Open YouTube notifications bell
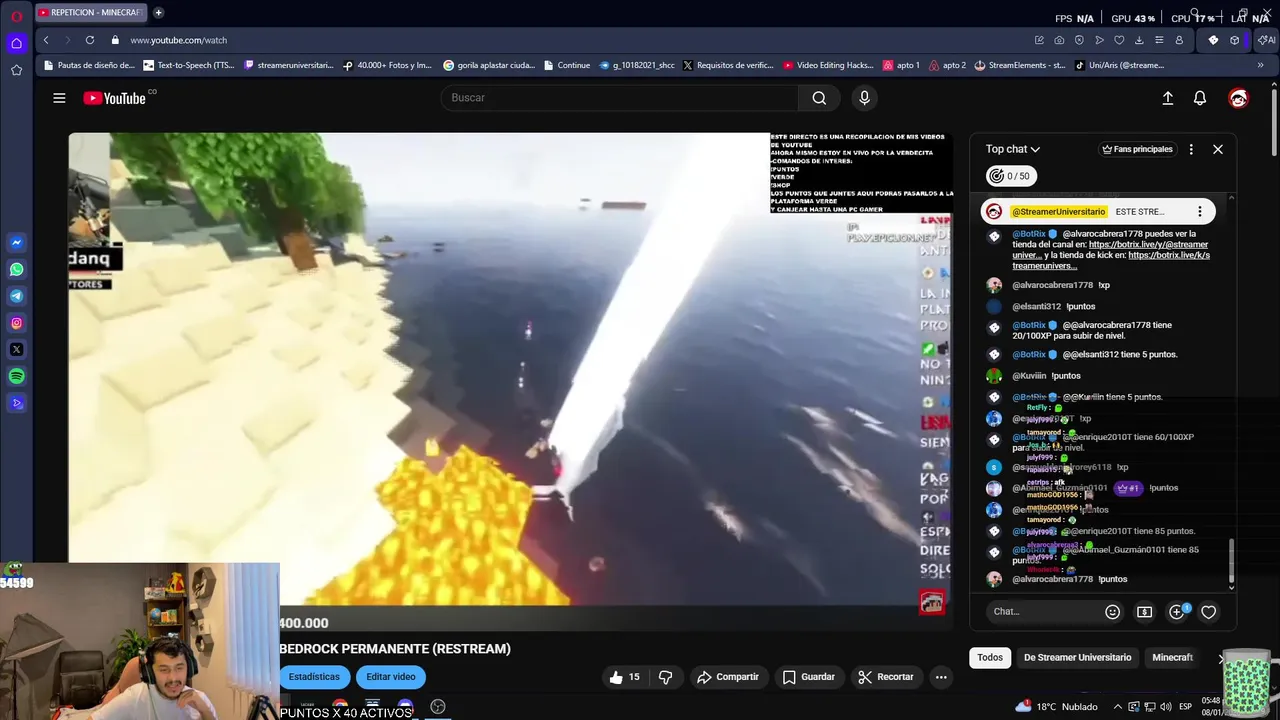The height and width of the screenshot is (720, 1280). (x=1200, y=98)
